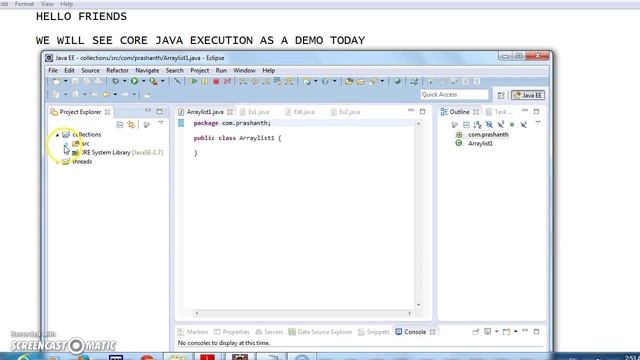640x360 pixels.
Task: Open Notepad View menu behind Eclipse
Action: click(47, 4)
